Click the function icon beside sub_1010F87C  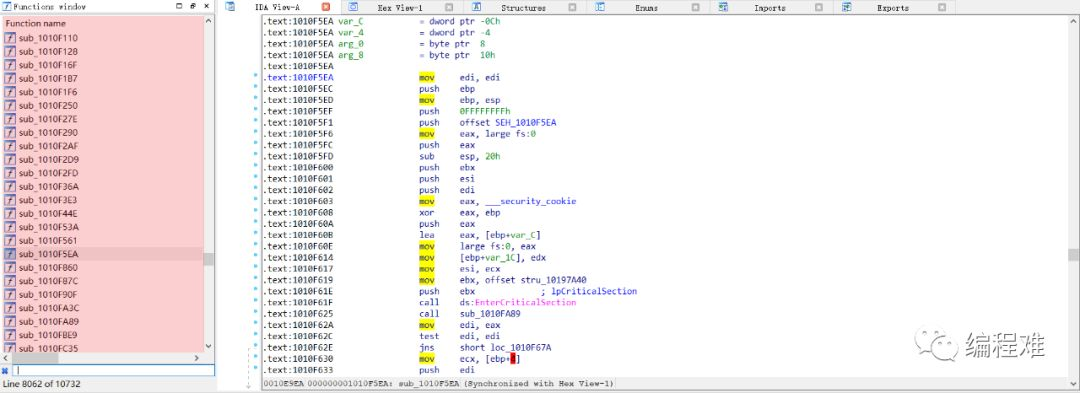[10, 281]
